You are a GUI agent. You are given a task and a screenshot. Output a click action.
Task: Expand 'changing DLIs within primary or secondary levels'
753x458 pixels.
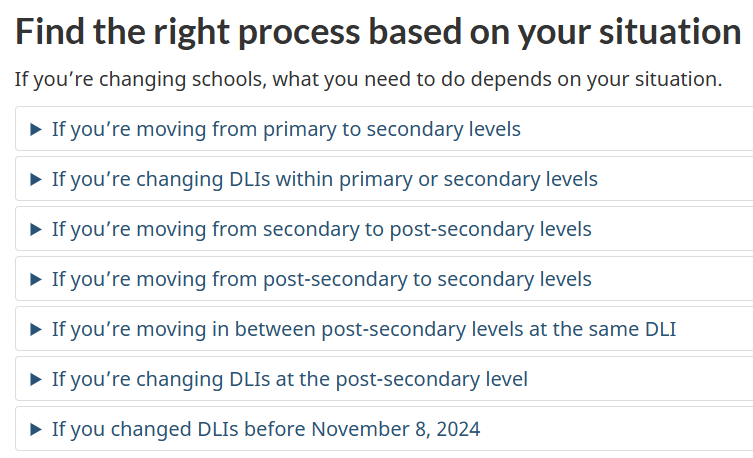324,179
